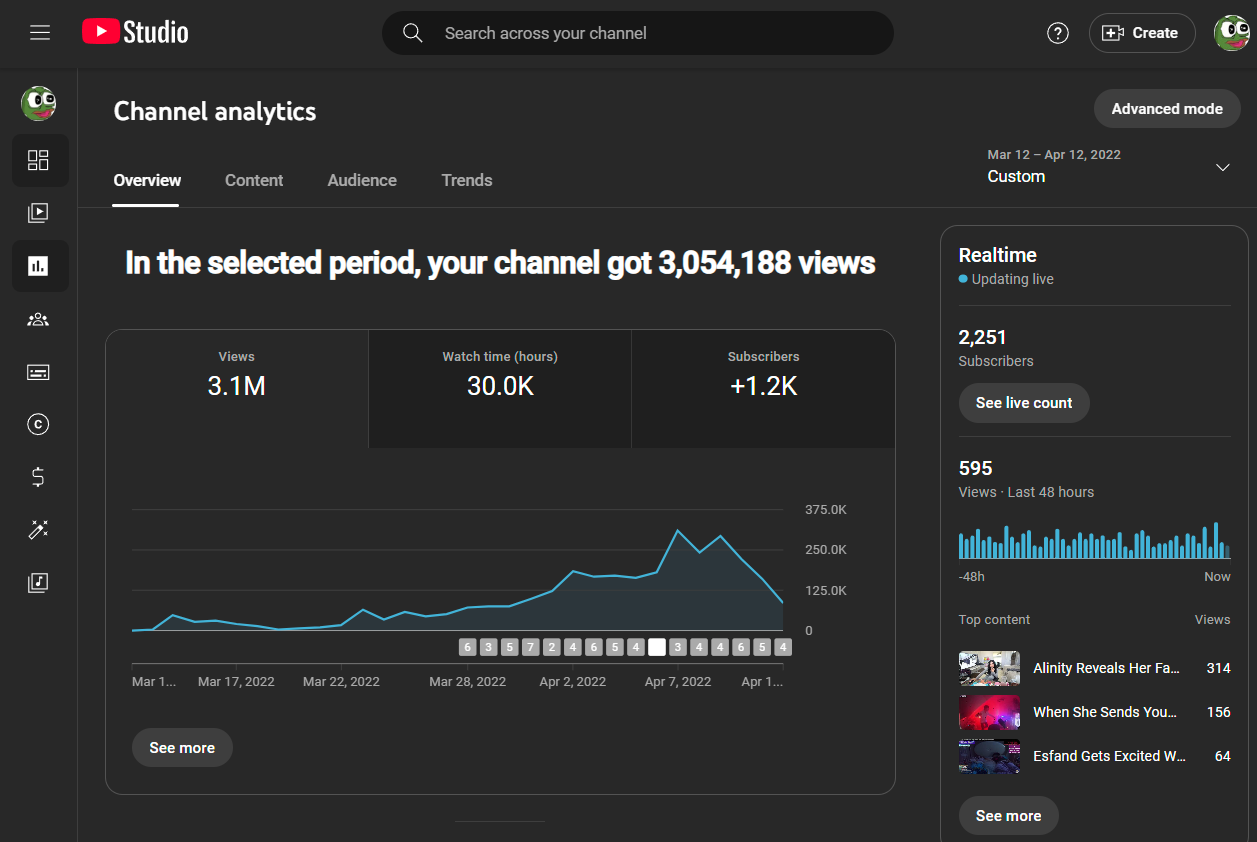This screenshot has width=1257, height=842.
Task: Expand the Custom date range dropdown
Action: click(x=1222, y=167)
